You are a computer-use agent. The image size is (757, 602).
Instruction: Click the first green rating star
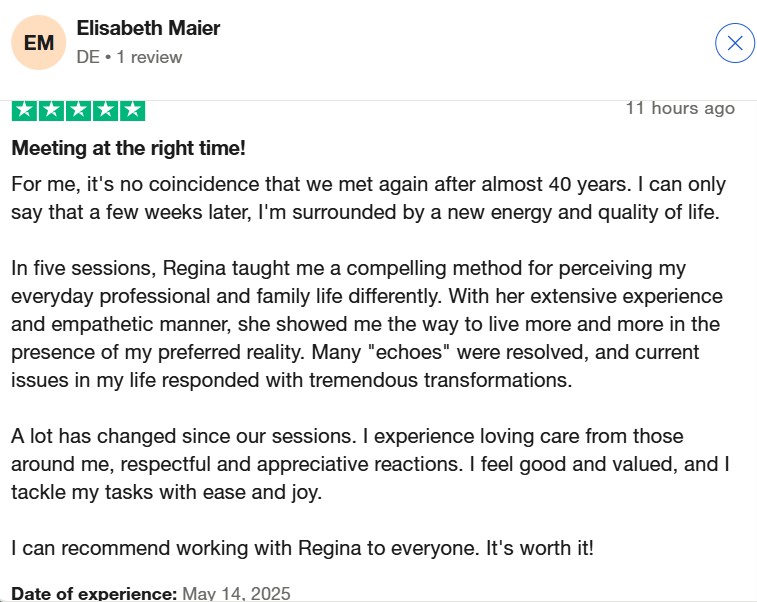(x=24, y=110)
